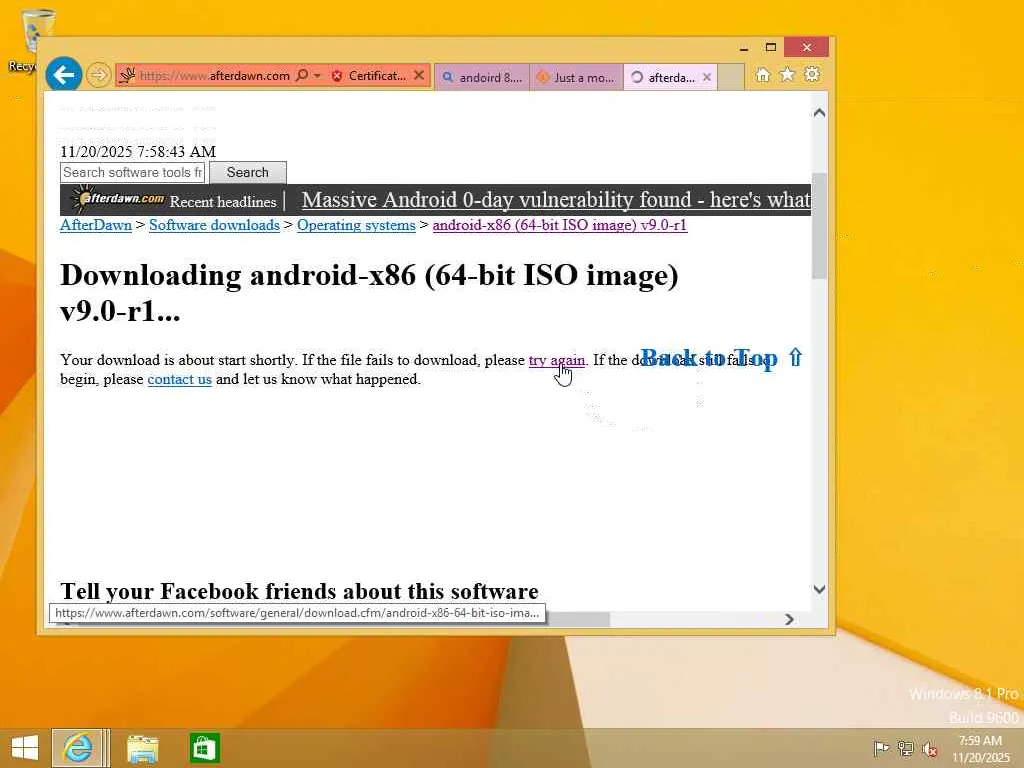Click the vertical scrollbar up arrow
Screen dimensions: 1024x768
(819, 113)
